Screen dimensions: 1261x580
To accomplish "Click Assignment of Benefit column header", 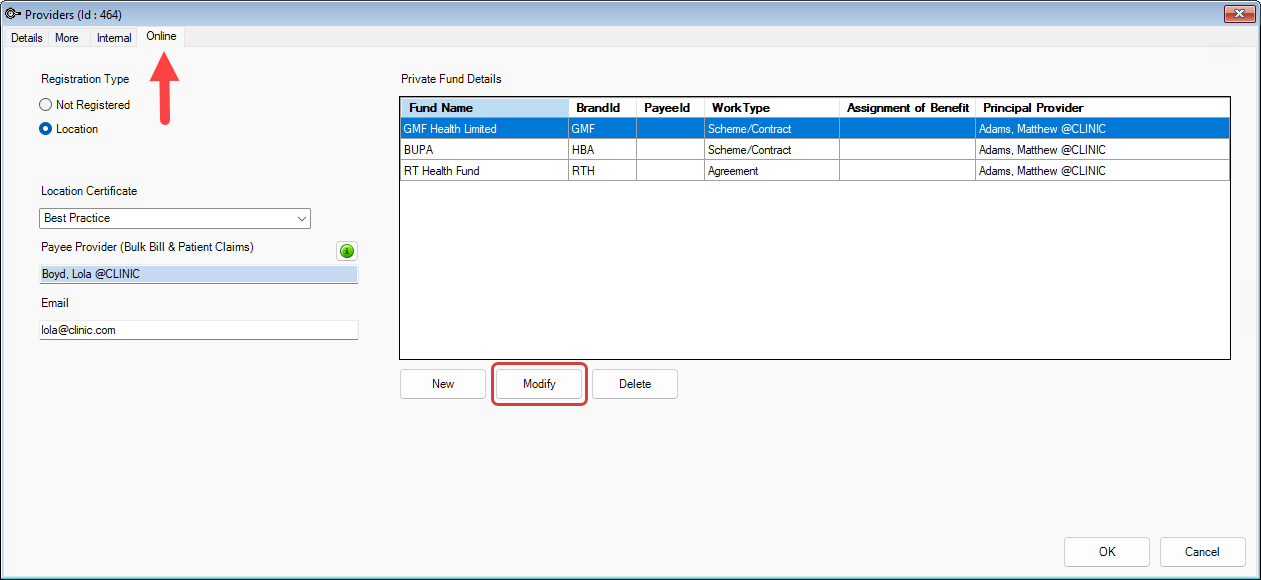I will [907, 108].
